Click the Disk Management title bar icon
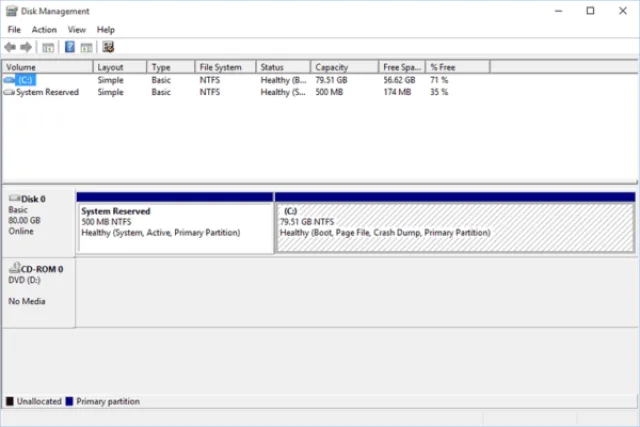Screen dimensions: 640x427 [11, 11]
